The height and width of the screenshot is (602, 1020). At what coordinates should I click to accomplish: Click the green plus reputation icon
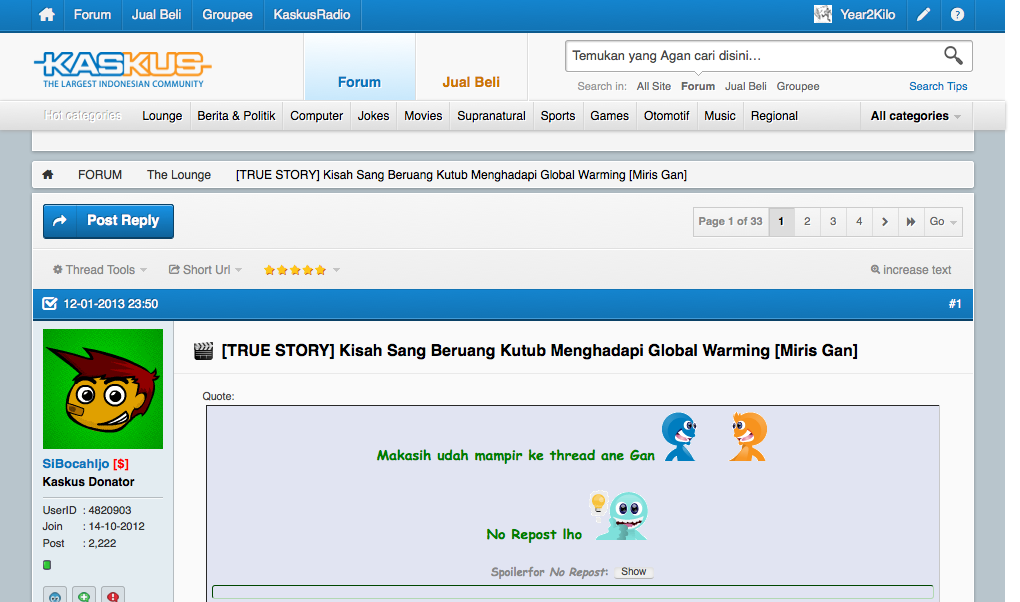84,596
